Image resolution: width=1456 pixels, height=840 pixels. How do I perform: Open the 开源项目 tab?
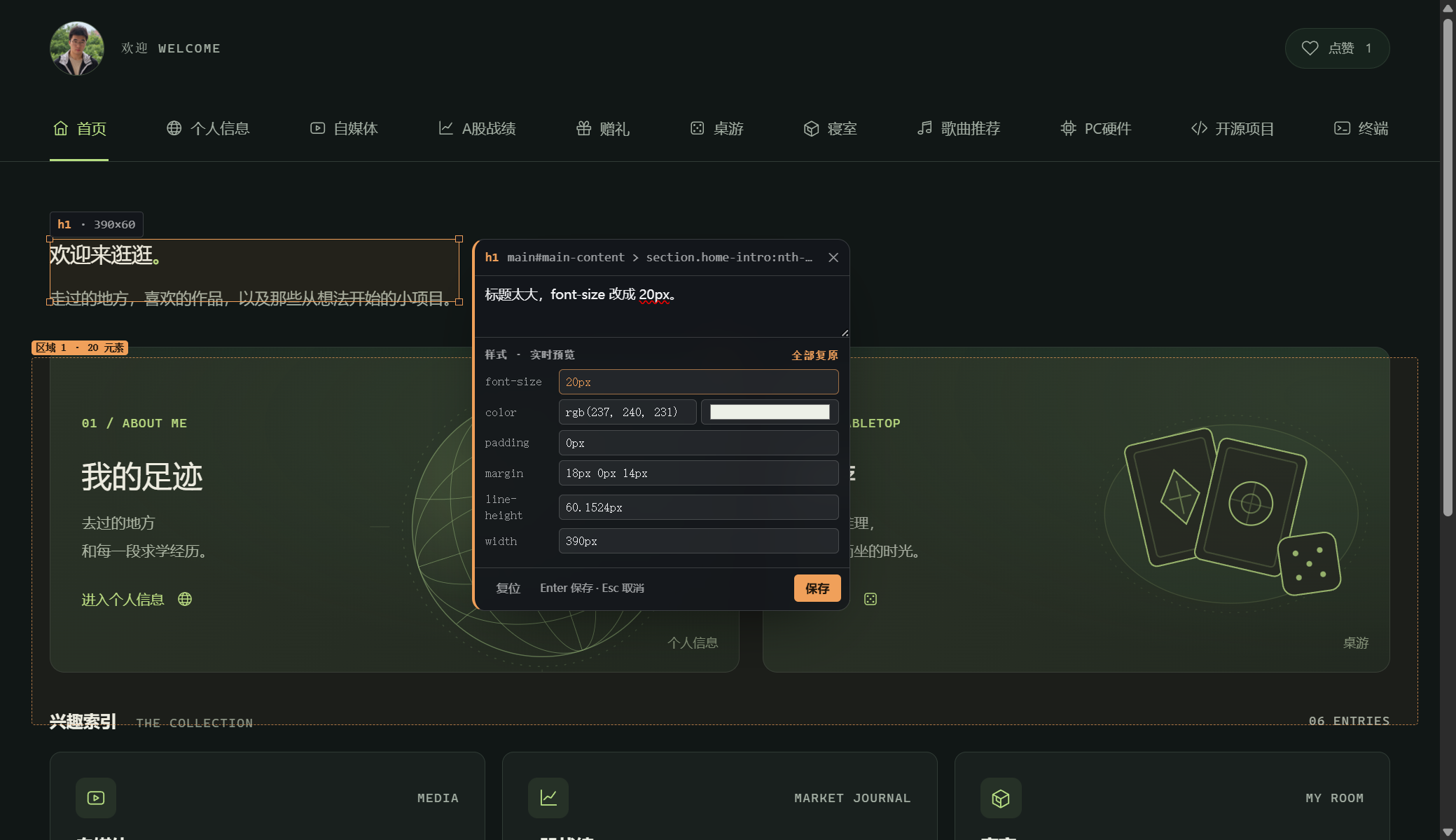(1233, 128)
